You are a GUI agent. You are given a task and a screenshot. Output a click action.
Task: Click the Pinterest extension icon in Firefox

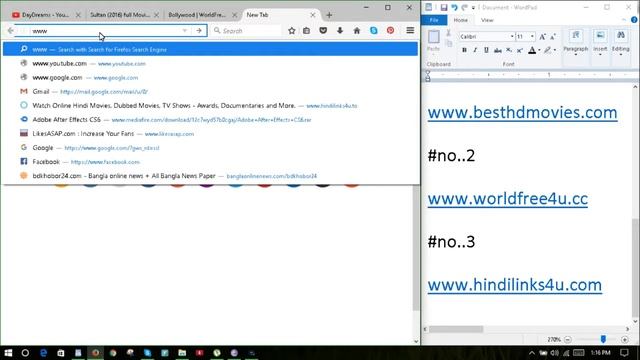[390, 31]
